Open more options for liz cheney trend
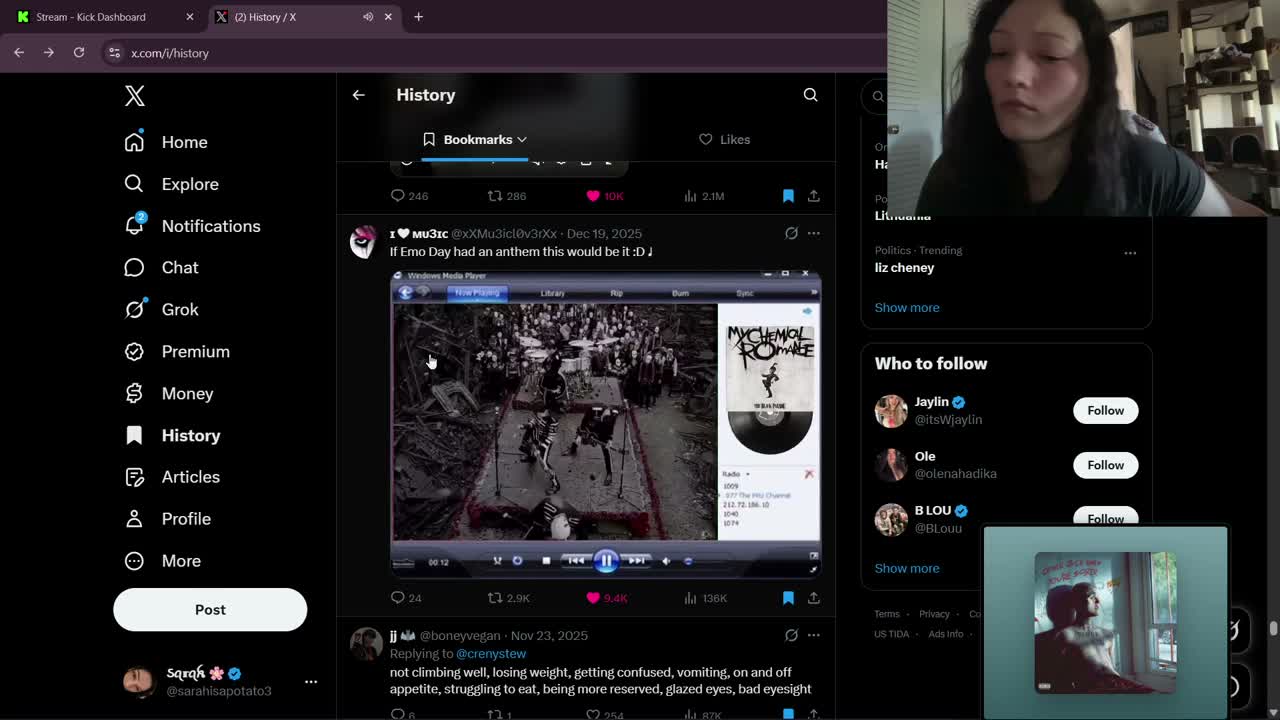The image size is (1280, 720). click(x=1130, y=253)
